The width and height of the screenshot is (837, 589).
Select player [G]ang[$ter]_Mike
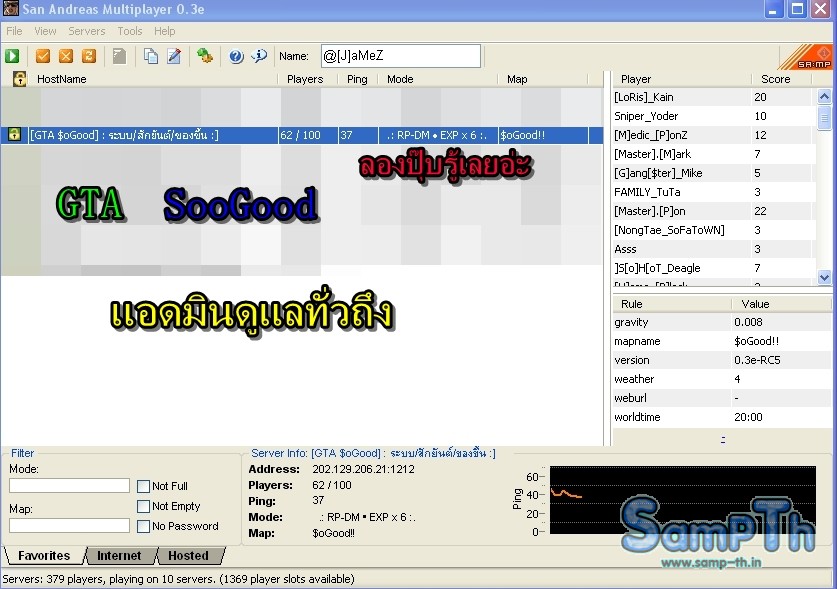point(714,173)
